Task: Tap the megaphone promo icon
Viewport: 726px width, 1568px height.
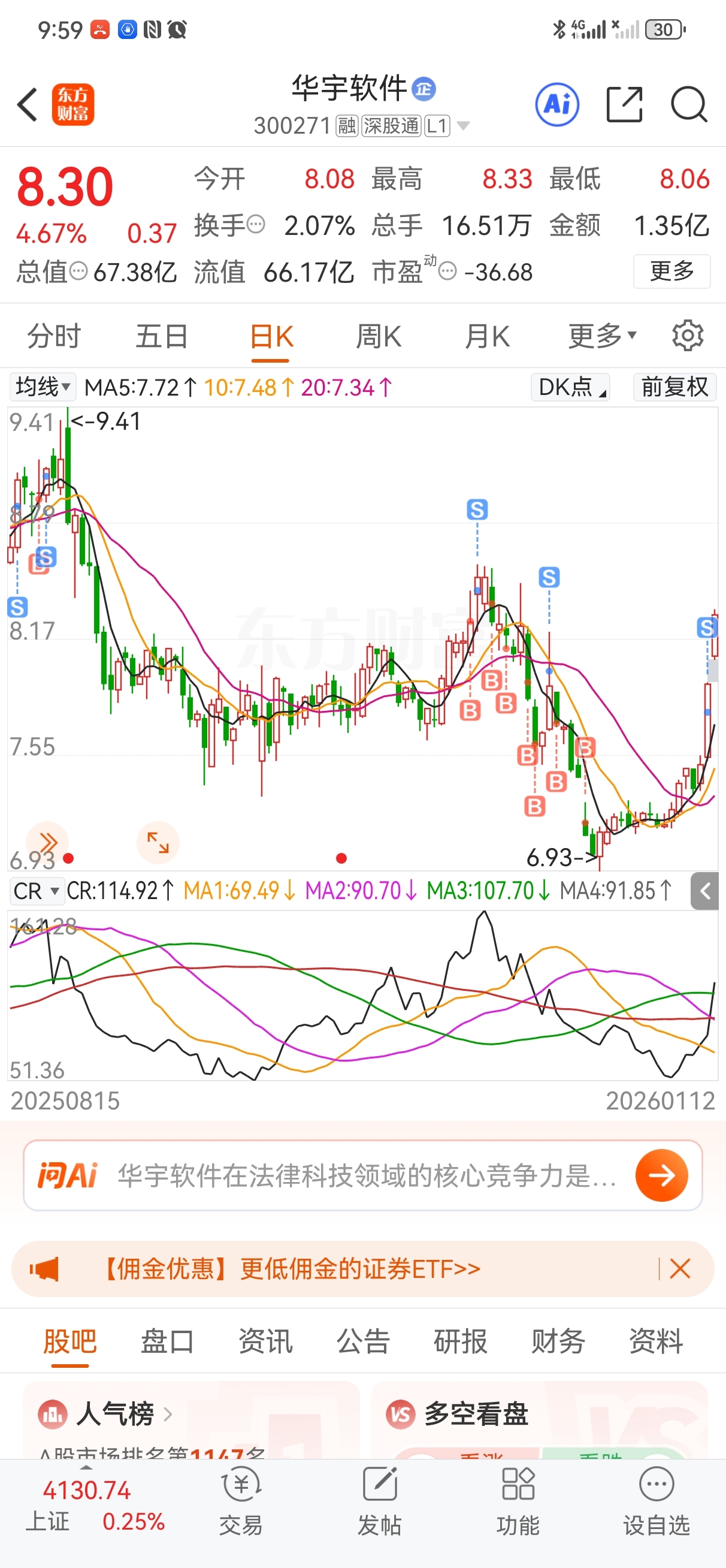Action: coord(44,1269)
